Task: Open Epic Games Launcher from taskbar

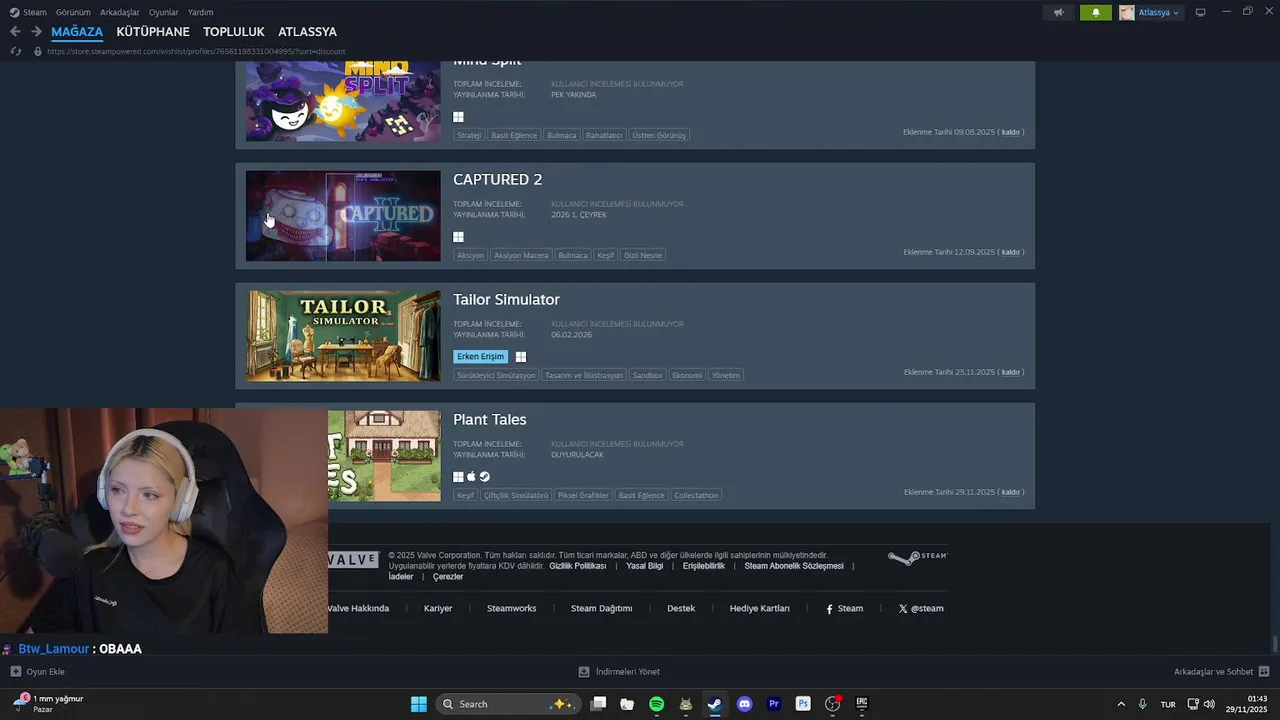Action: 861,704
